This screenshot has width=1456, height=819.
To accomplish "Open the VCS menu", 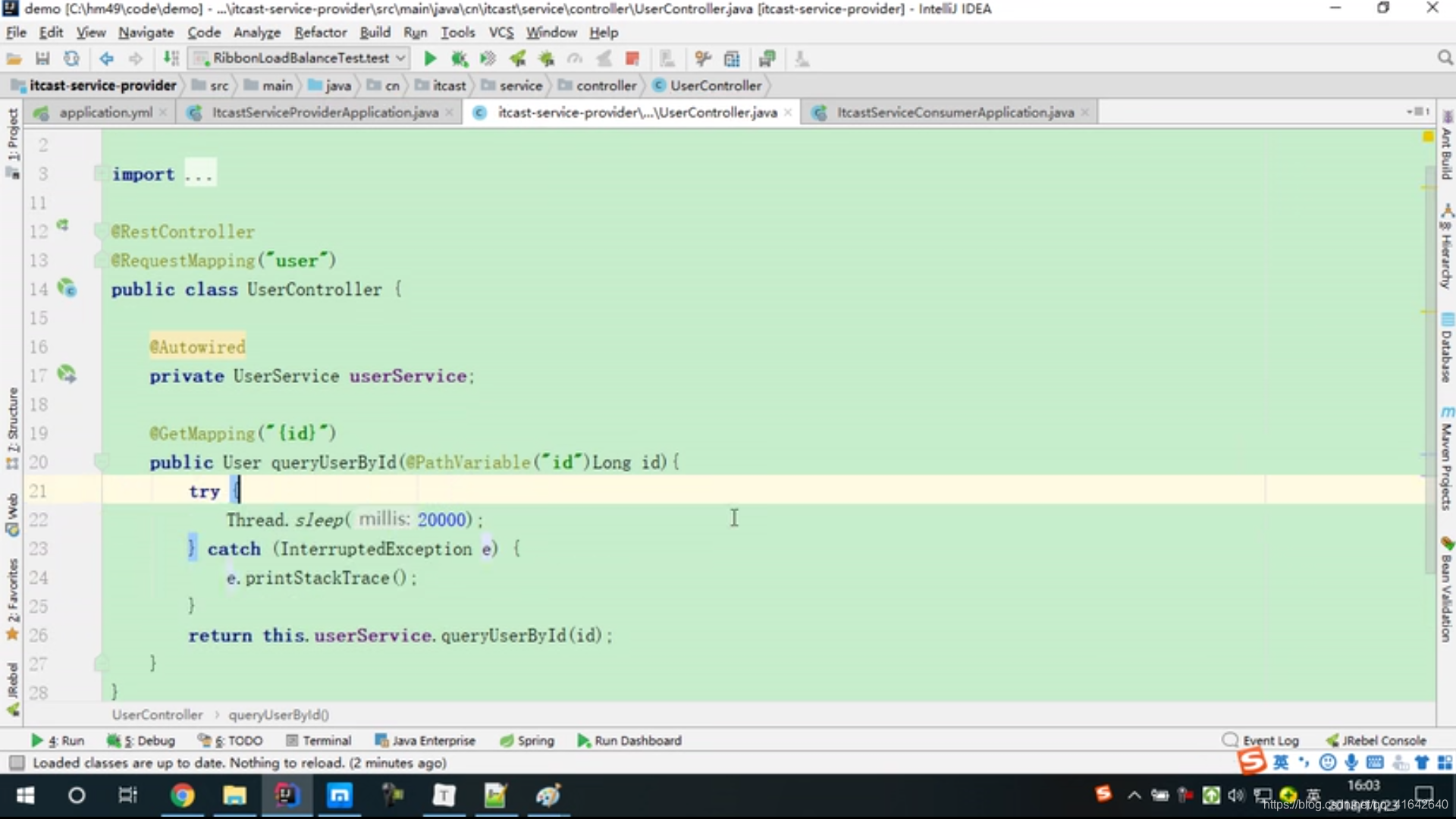I will point(500,33).
